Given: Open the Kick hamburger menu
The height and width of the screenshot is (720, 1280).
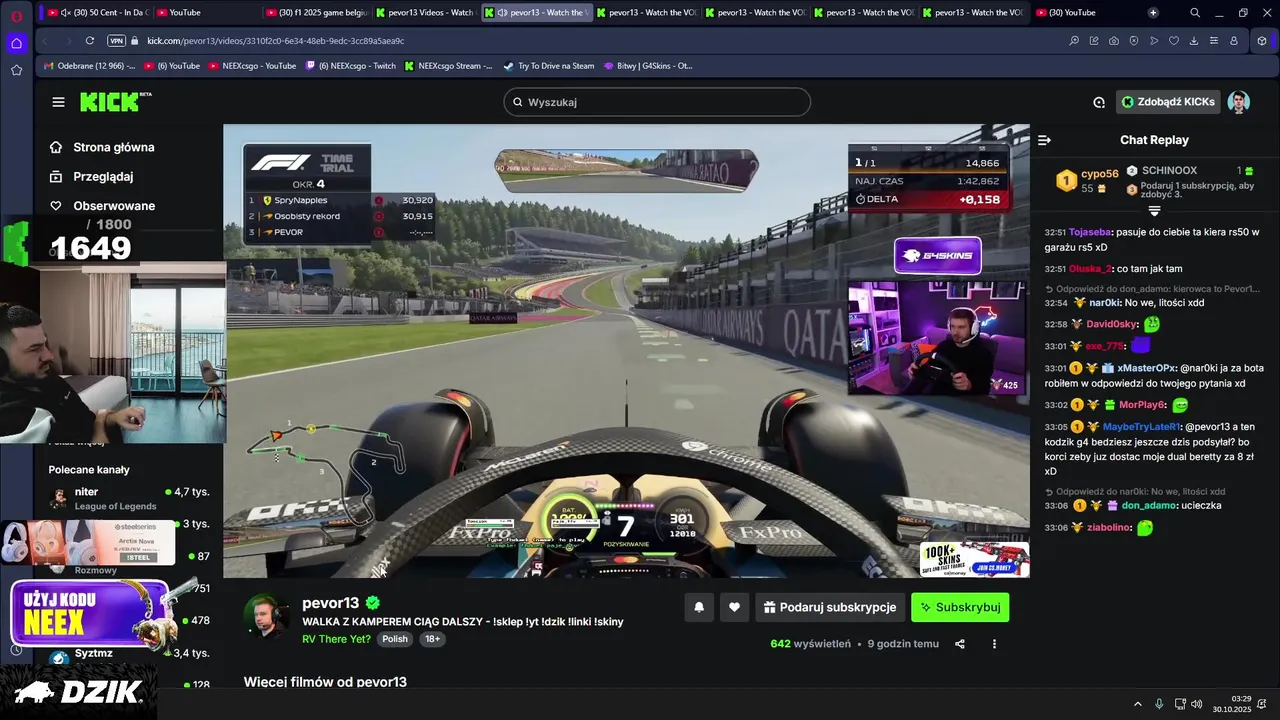Looking at the screenshot, I should point(58,102).
